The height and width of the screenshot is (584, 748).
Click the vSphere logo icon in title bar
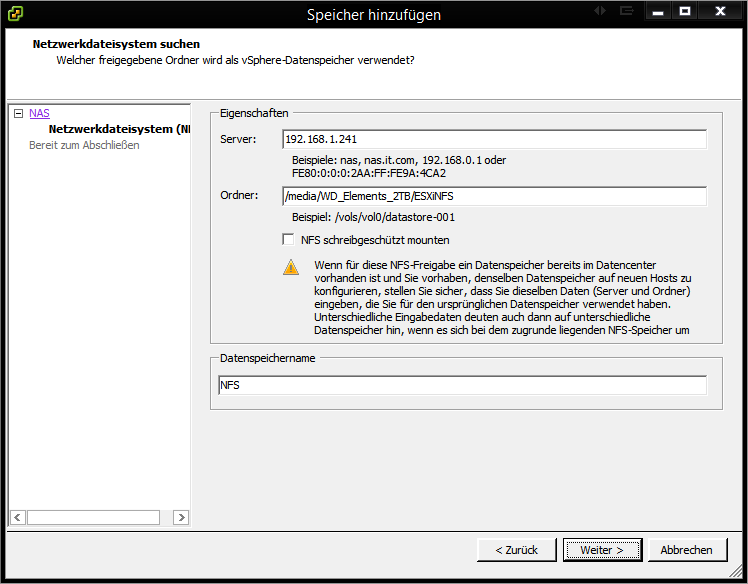tap(17, 13)
